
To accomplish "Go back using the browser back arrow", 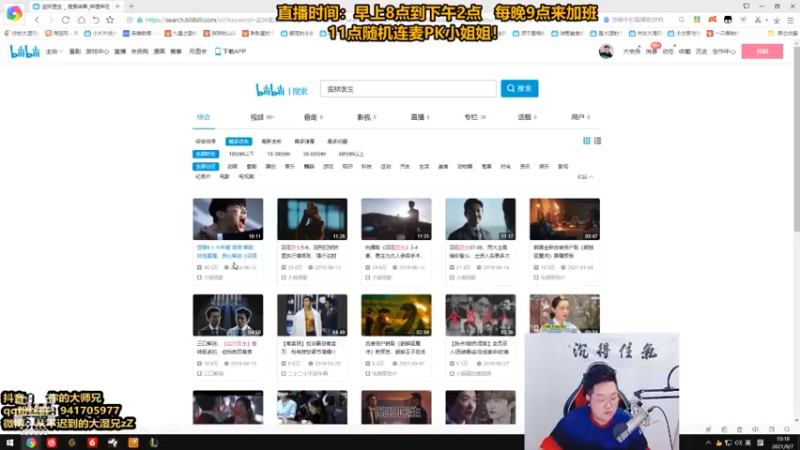I will click(37, 20).
